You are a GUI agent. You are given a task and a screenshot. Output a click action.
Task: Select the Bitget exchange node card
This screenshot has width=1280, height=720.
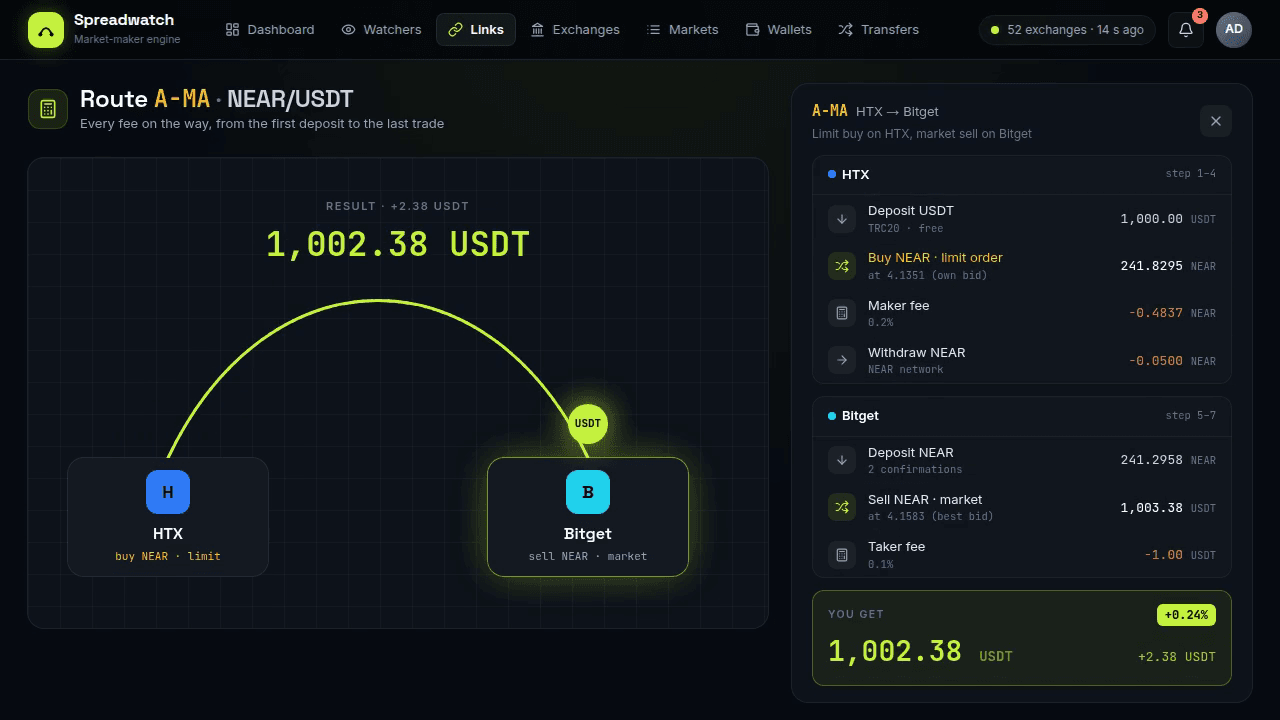[x=588, y=517]
